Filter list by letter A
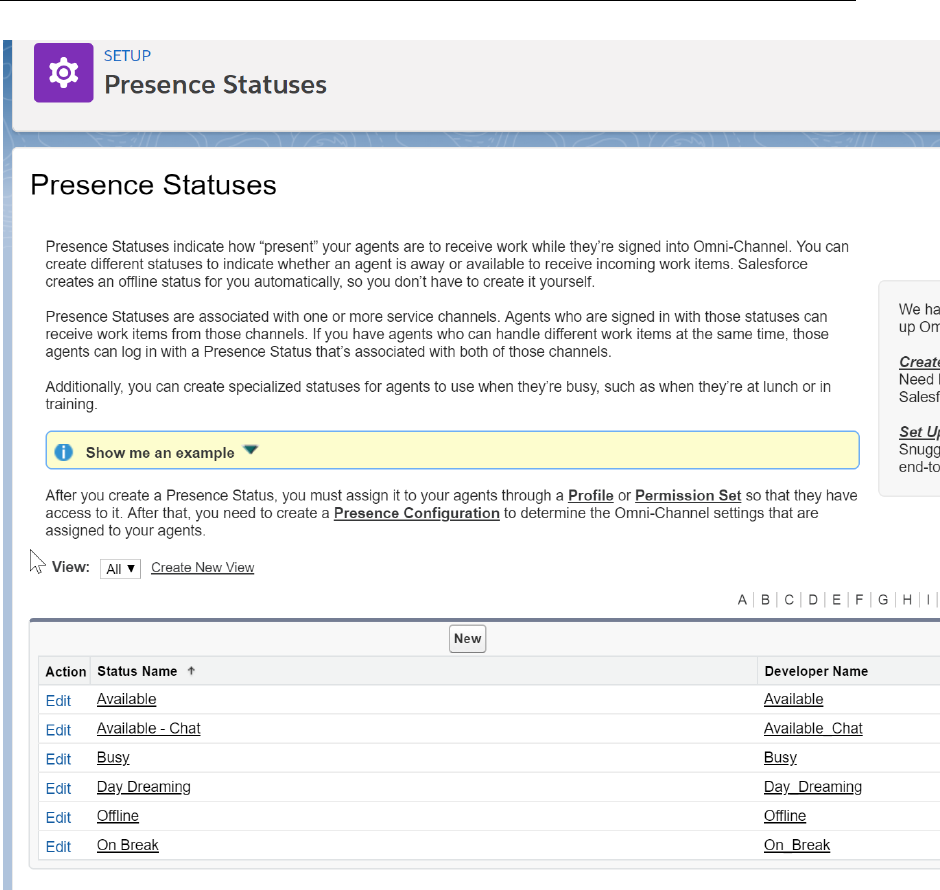 coord(742,600)
